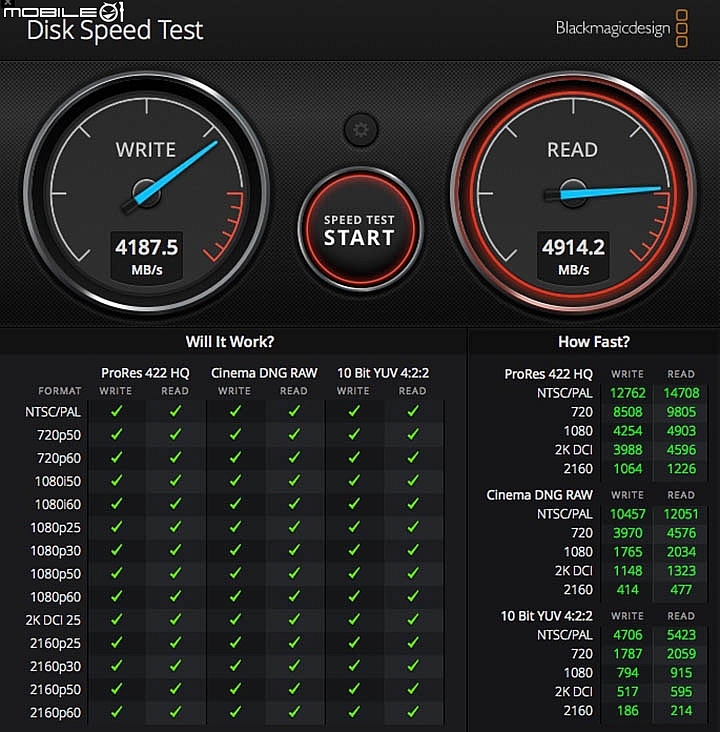Click 2K DCI 25 Cinema DNG read checkmark

[x=294, y=619]
